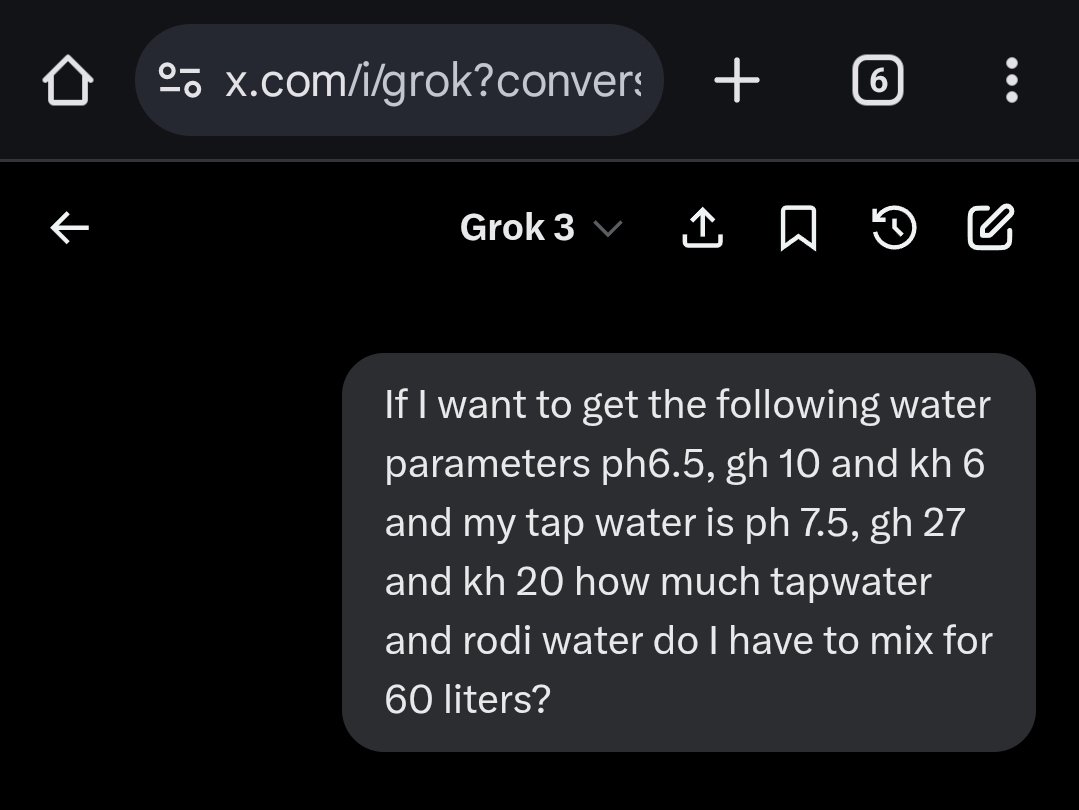Open Grok chat history clock icon
The image size is (1079, 810).
click(894, 228)
